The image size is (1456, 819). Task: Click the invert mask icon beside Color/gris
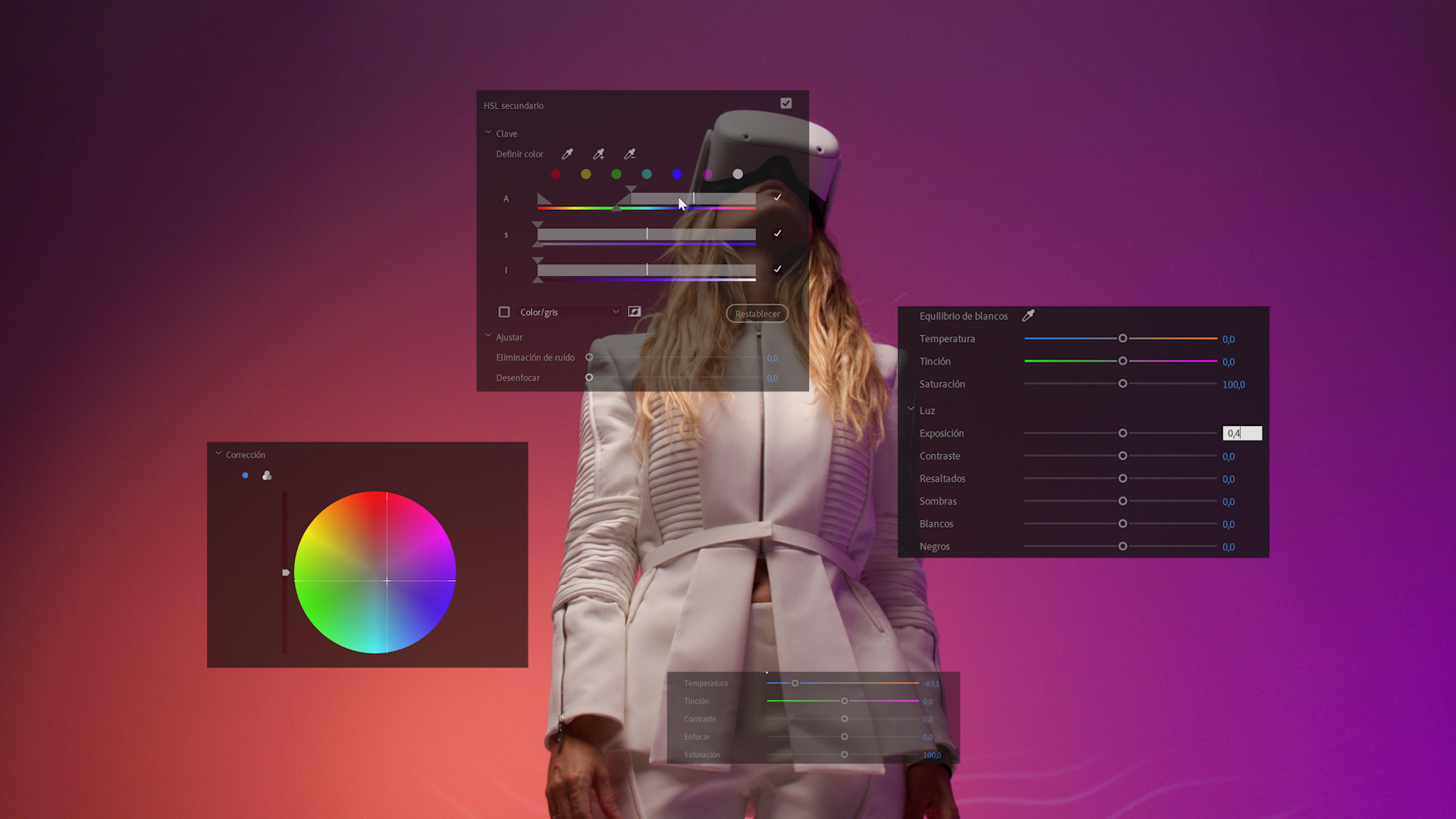click(x=635, y=312)
